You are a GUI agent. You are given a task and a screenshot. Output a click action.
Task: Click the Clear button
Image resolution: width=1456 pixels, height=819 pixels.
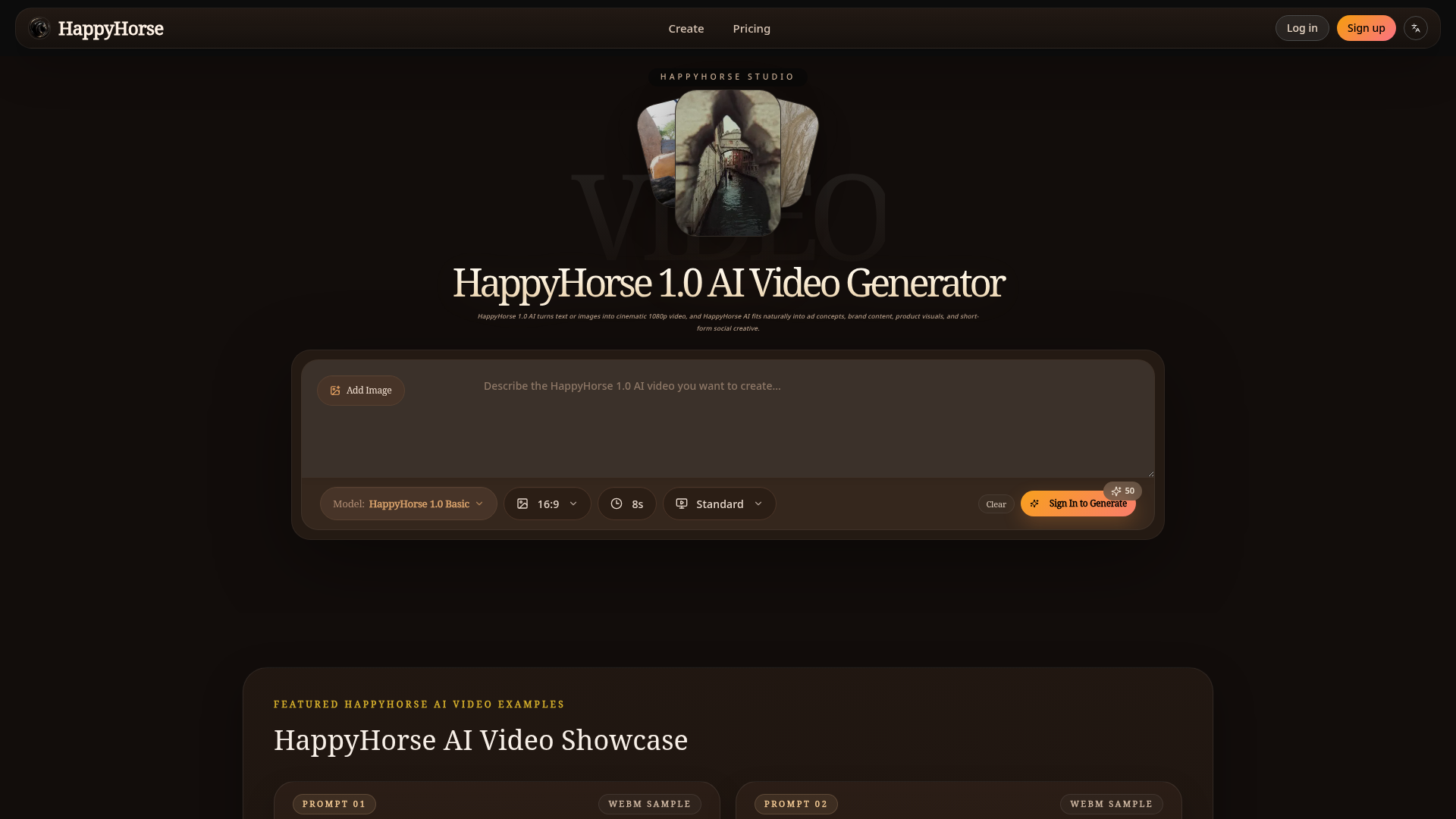point(996,504)
